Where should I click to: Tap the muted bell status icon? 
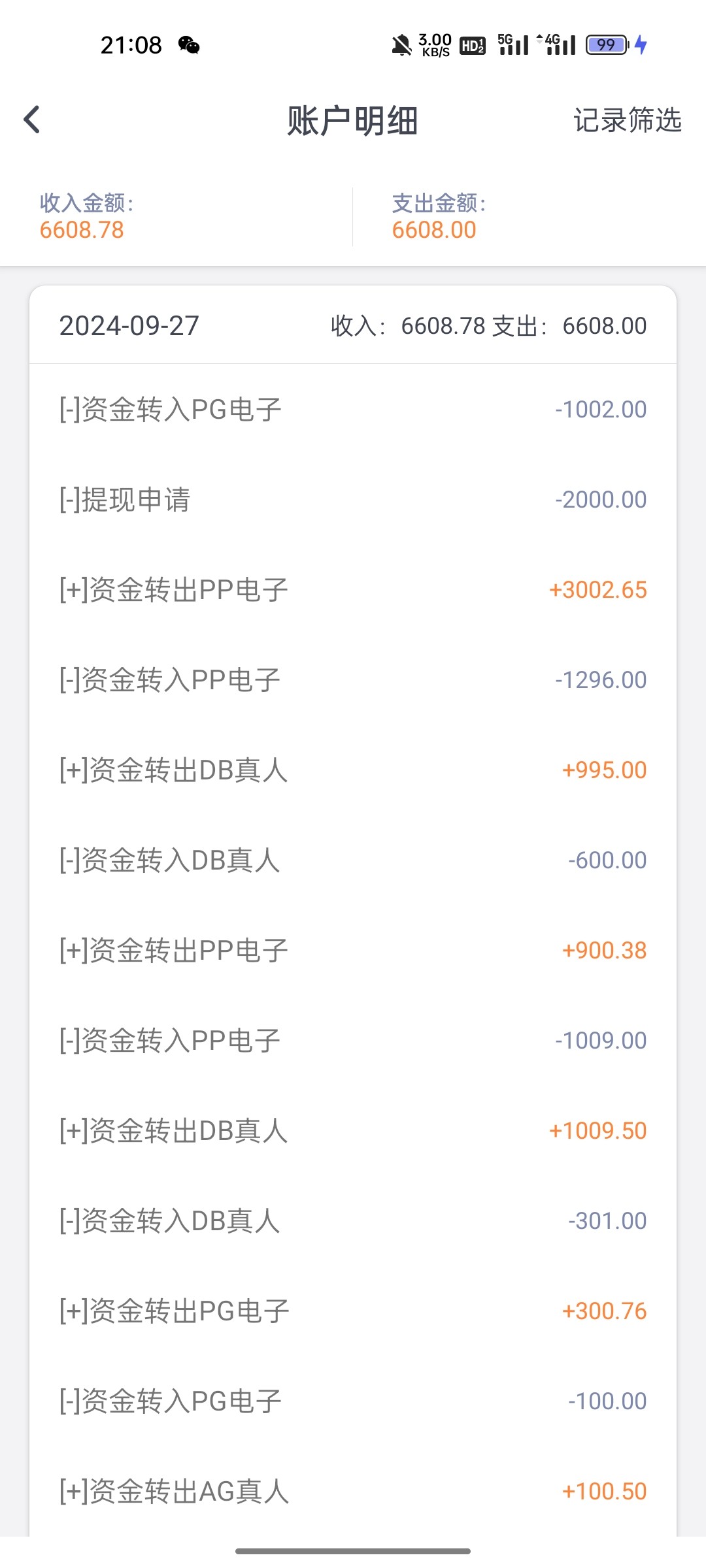[x=401, y=45]
